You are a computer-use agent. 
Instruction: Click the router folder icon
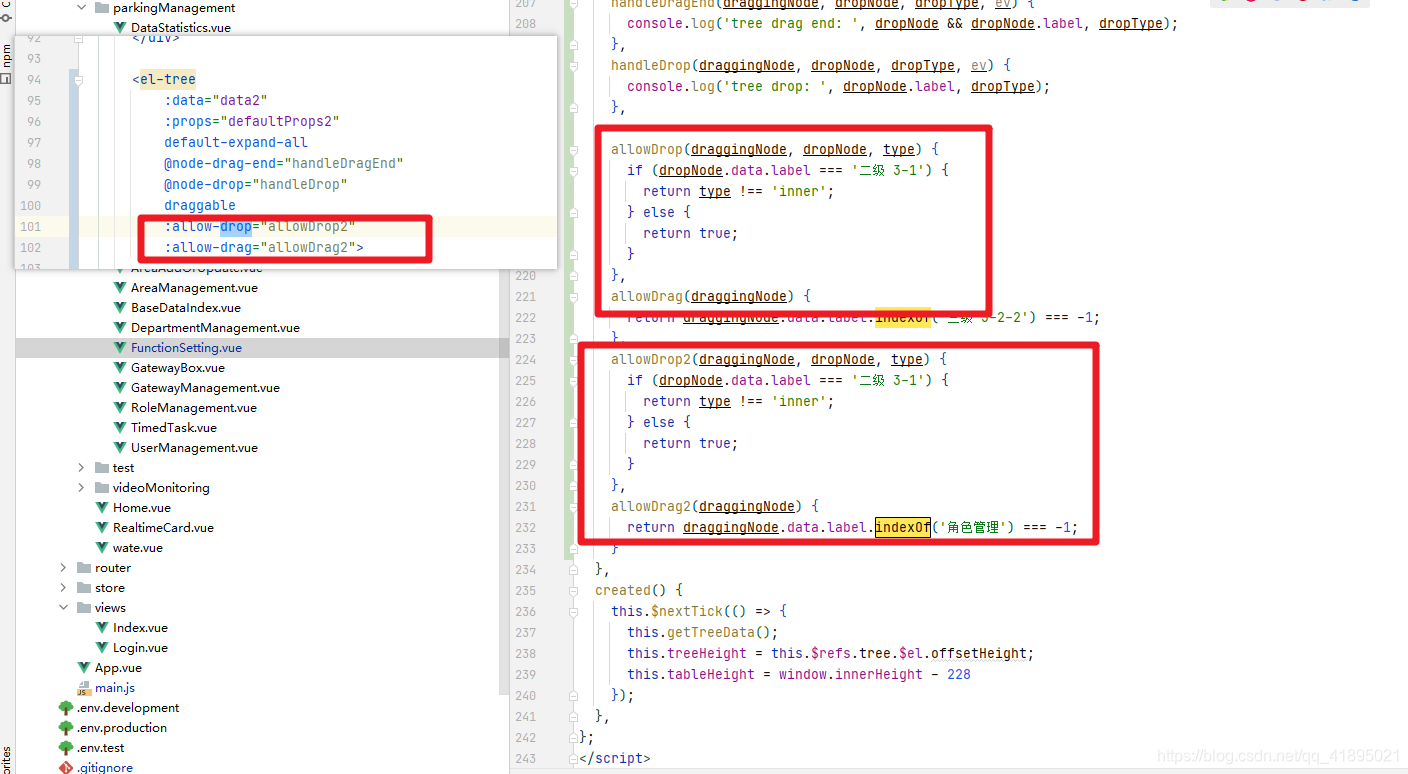tap(83, 568)
